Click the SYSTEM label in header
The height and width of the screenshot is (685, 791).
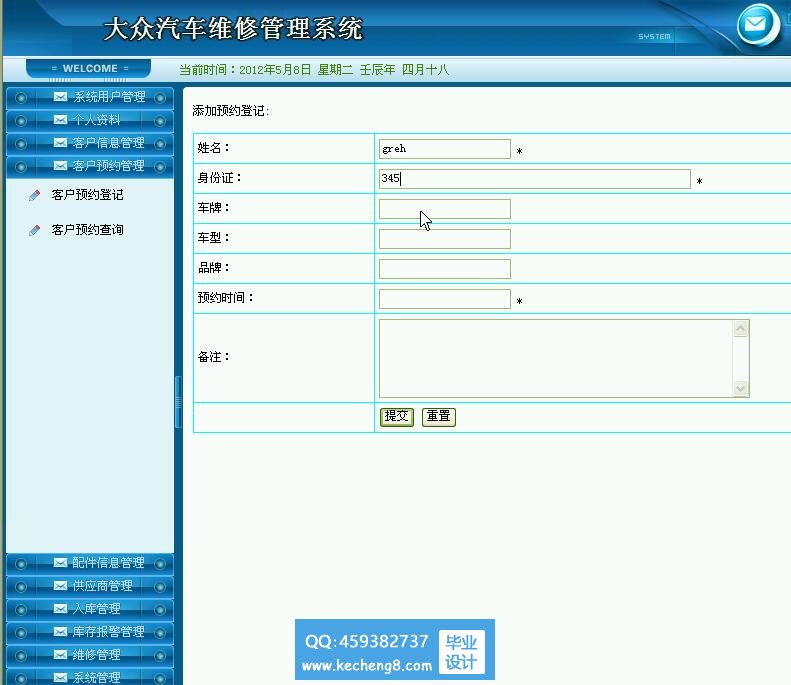654,37
